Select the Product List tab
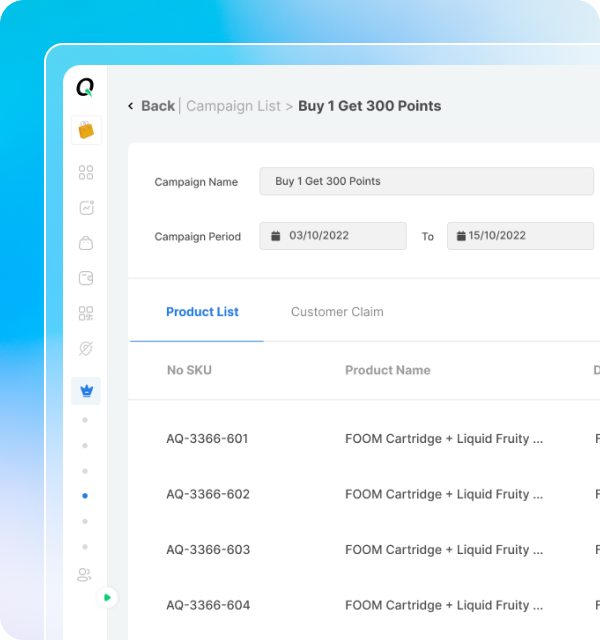 tap(202, 312)
